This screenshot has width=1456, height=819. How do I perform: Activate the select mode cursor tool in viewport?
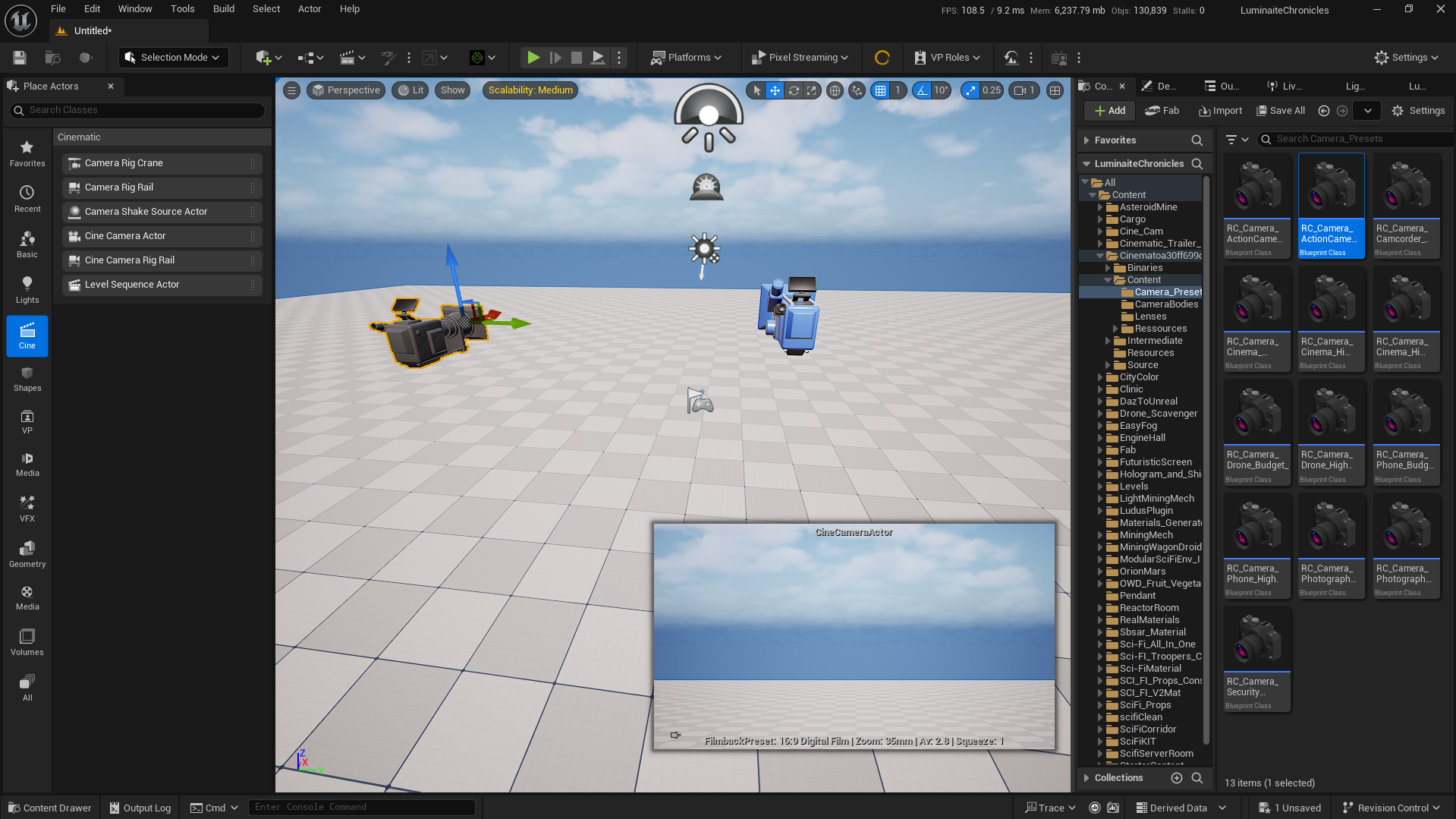point(756,90)
